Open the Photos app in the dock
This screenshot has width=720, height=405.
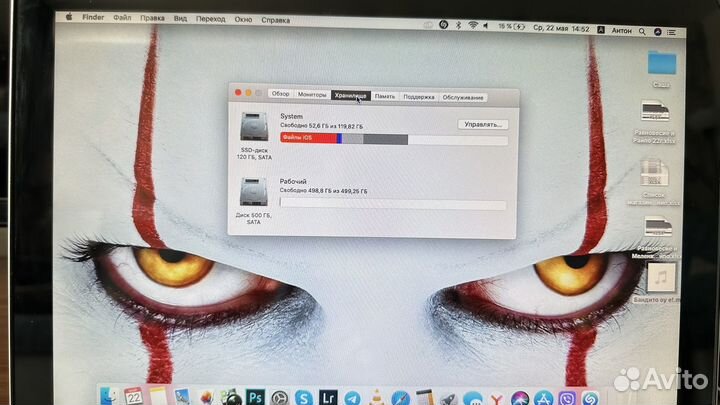(207, 398)
